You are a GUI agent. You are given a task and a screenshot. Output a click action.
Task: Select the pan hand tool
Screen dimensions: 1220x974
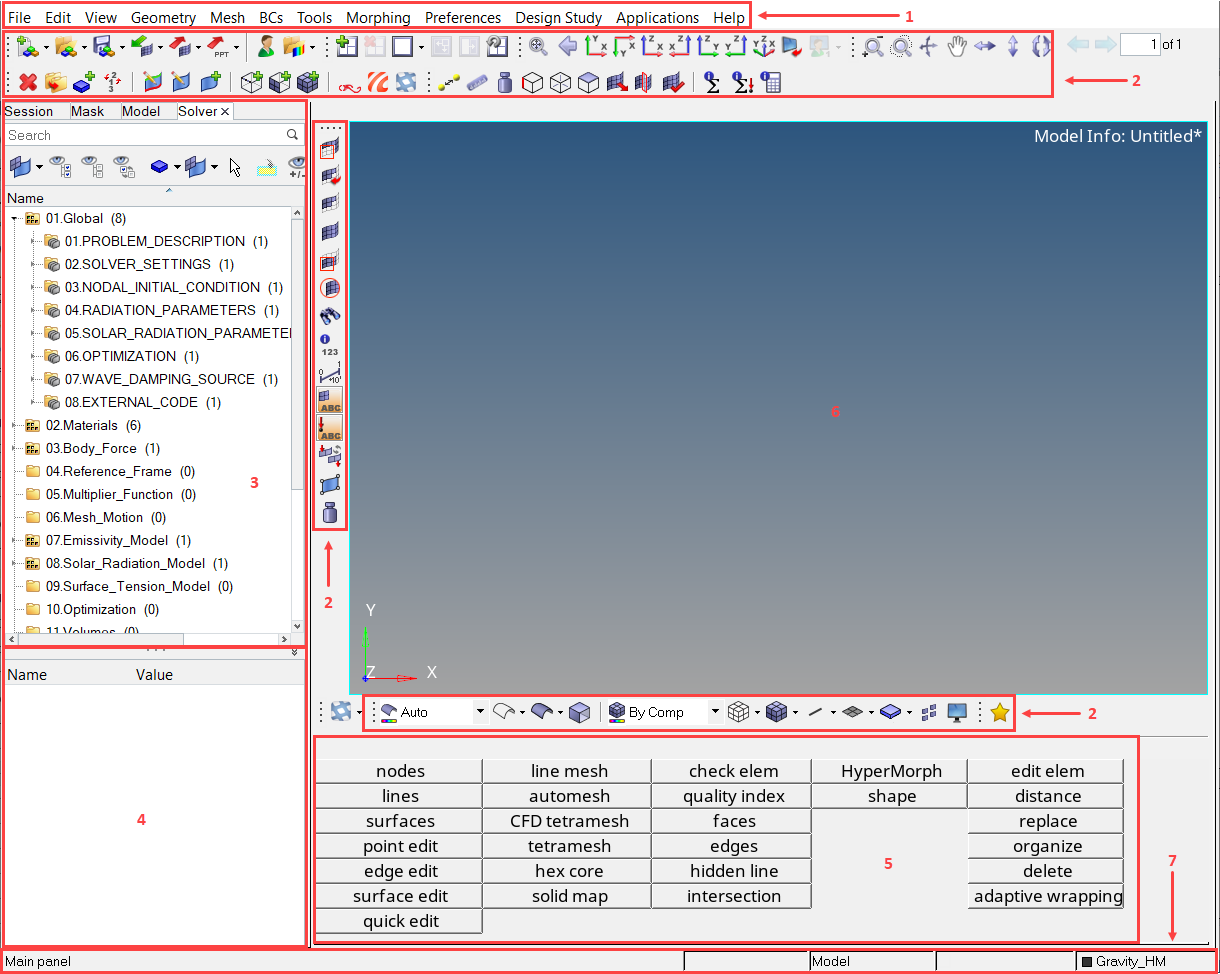tap(957, 46)
